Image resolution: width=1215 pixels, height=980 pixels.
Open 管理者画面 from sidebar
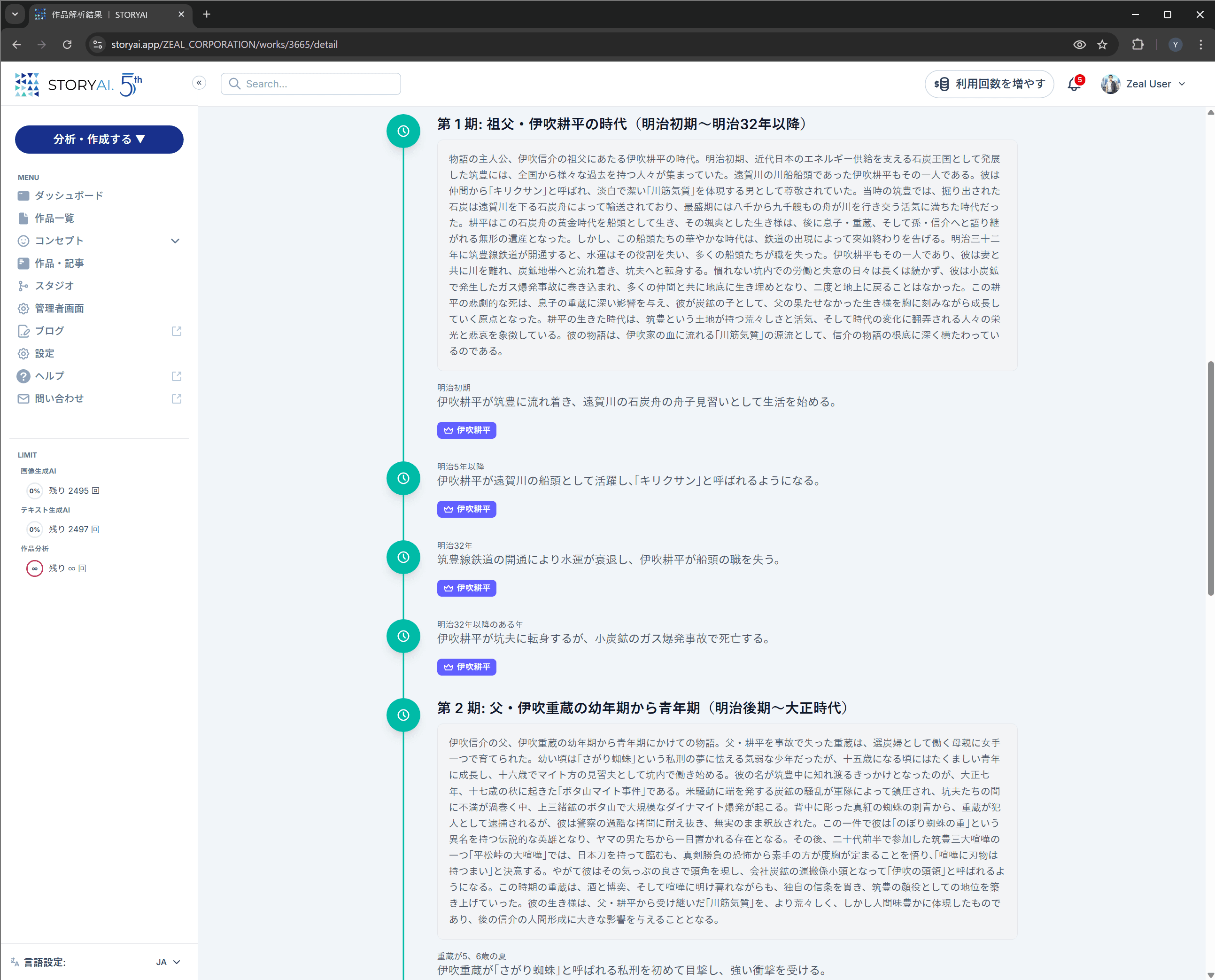(59, 308)
